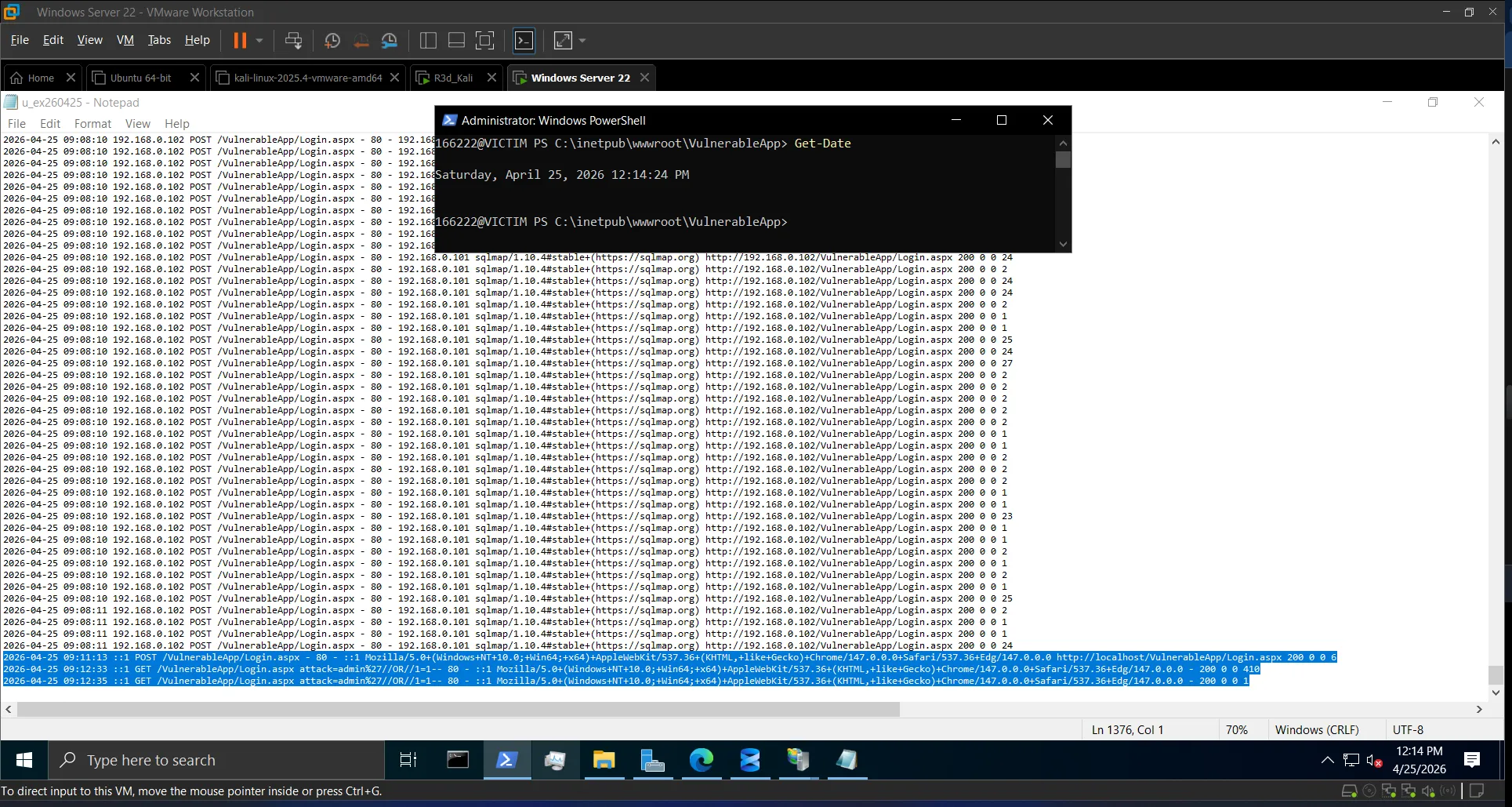Click the VMware hard disk status icon
Image resolution: width=1512 pixels, height=807 pixels.
coord(1349,791)
